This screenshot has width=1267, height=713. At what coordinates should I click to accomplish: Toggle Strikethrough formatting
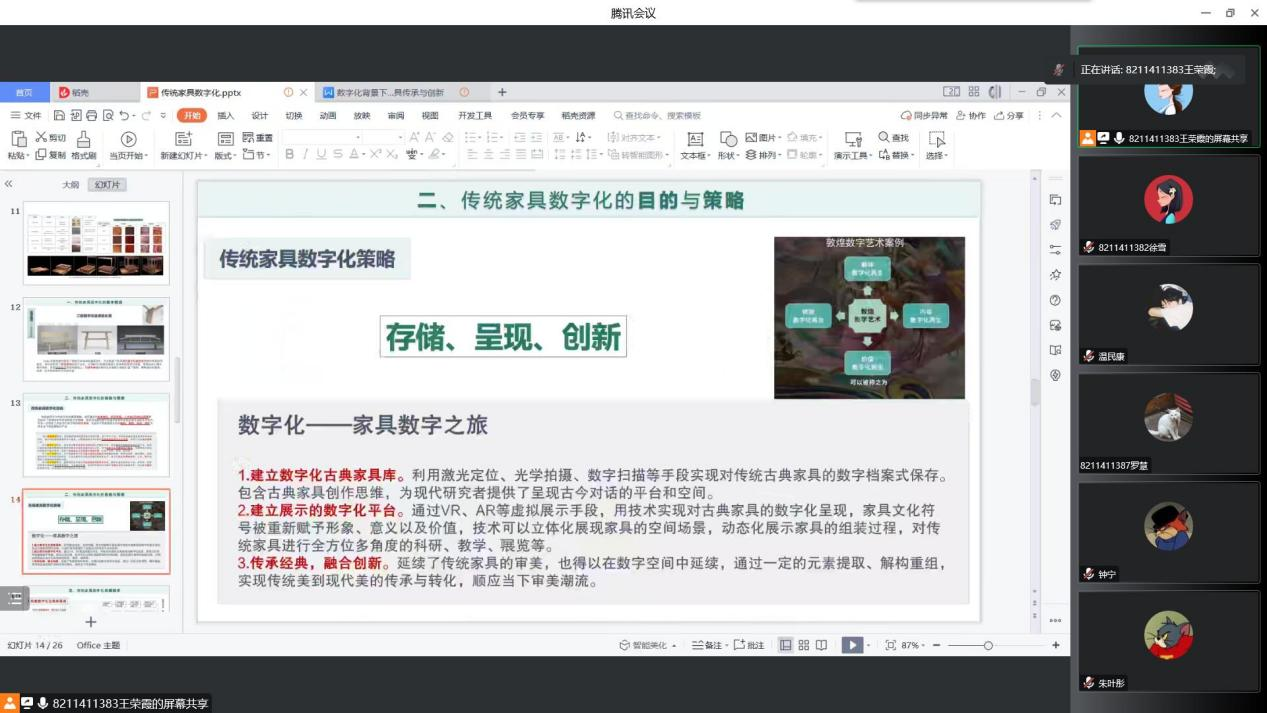pyautogui.click(x=338, y=155)
